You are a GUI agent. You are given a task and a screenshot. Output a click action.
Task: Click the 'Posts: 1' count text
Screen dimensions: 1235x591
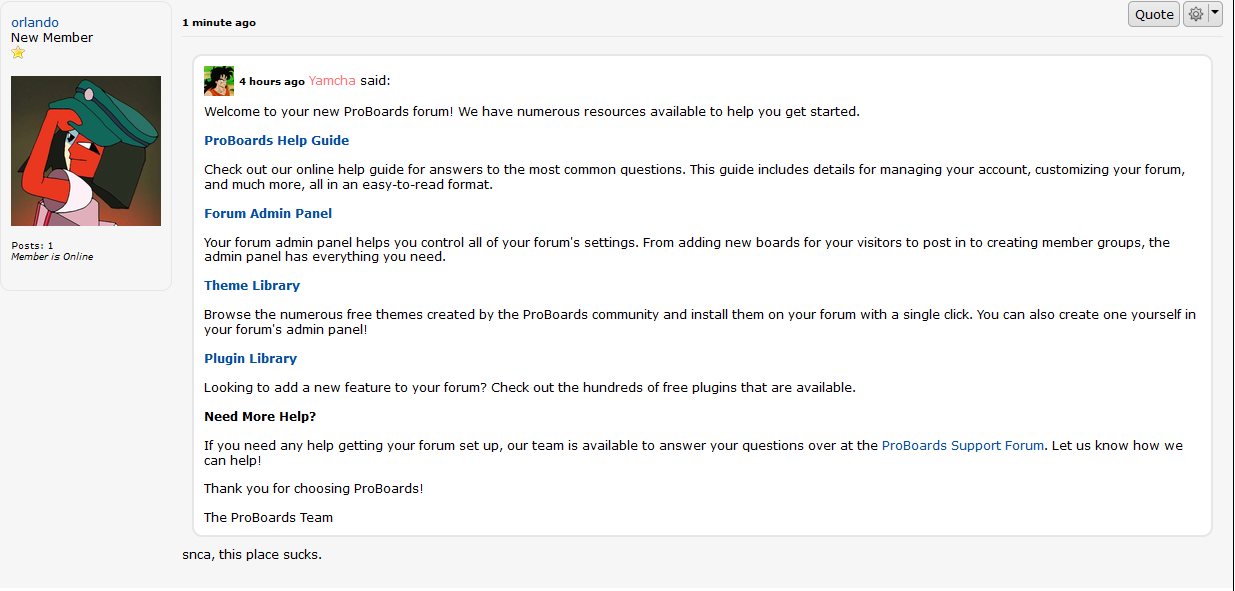pos(32,246)
